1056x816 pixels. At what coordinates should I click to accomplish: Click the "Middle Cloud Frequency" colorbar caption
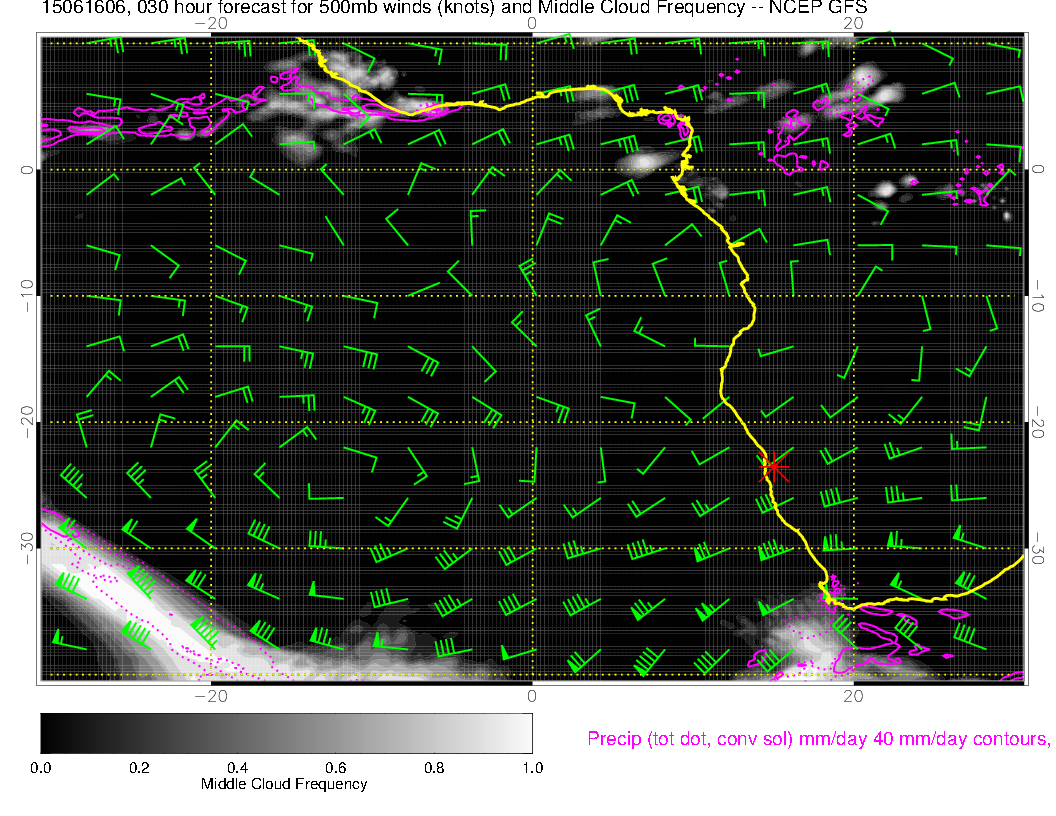(284, 784)
